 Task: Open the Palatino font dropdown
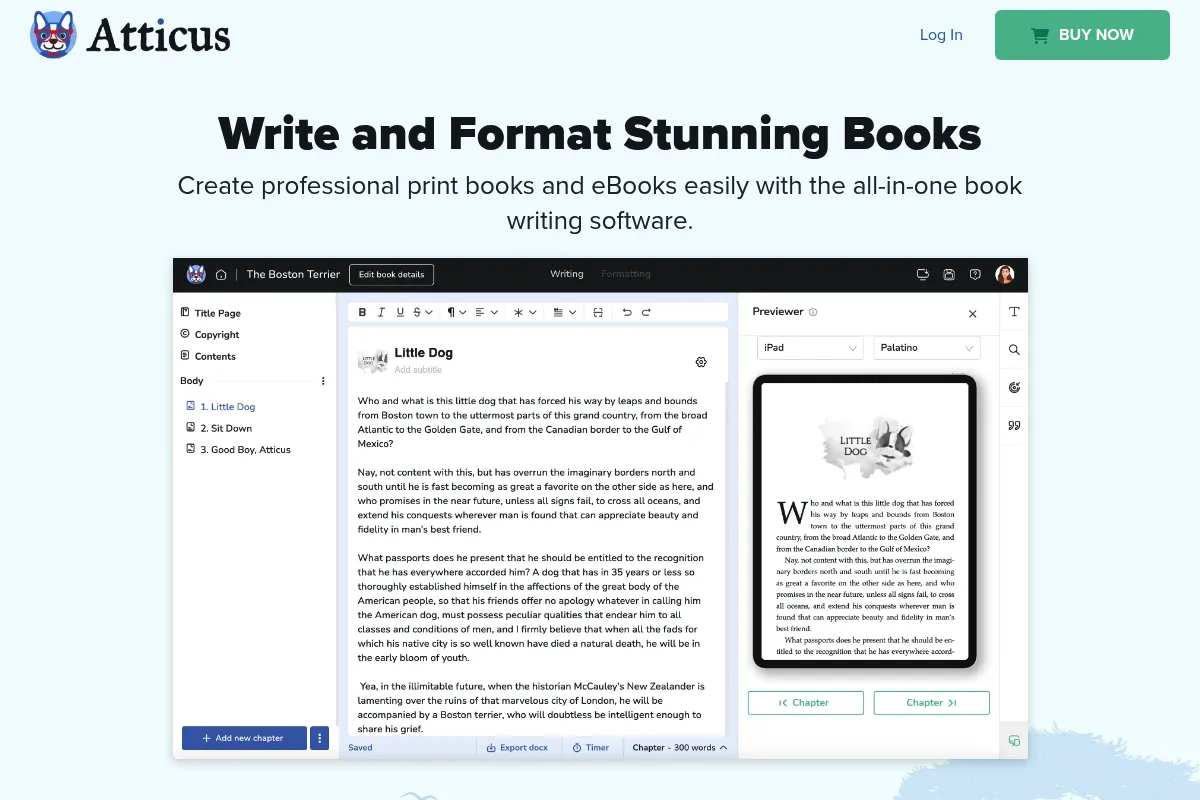click(x=927, y=348)
